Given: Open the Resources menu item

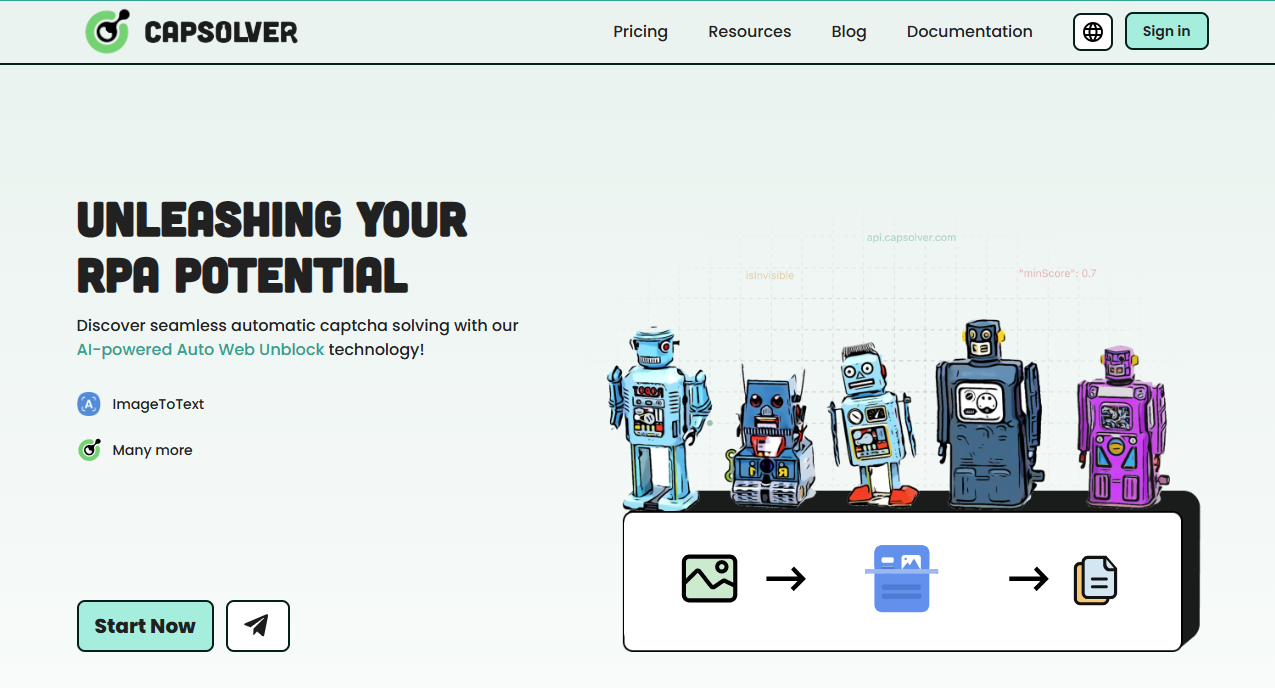Looking at the screenshot, I should [x=749, y=31].
